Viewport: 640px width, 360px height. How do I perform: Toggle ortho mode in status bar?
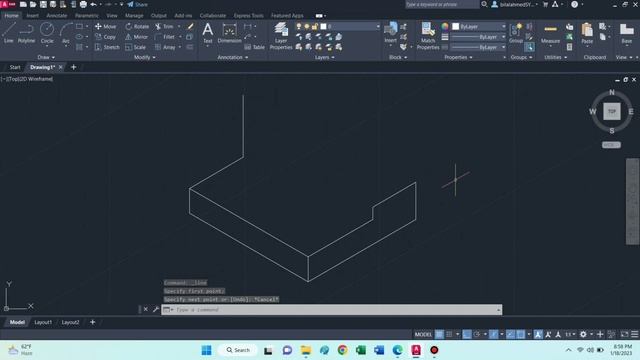pyautogui.click(x=467, y=334)
